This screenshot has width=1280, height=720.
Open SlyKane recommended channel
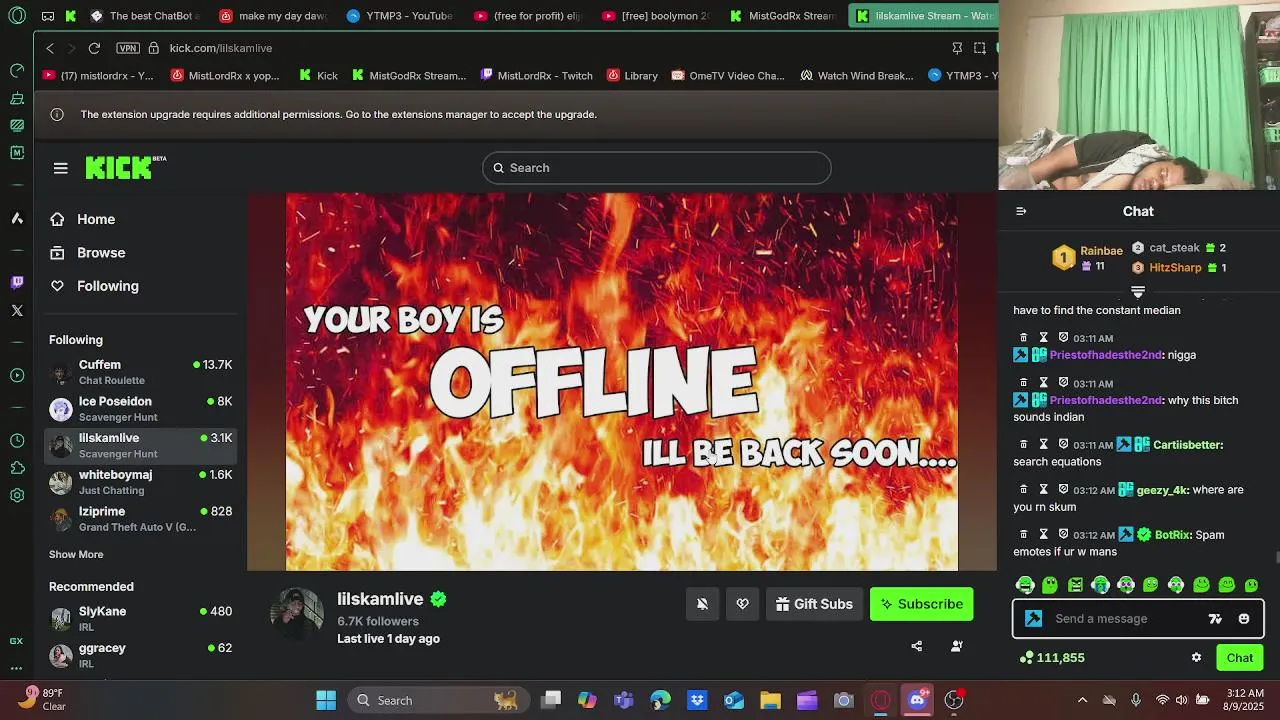[x=141, y=619]
